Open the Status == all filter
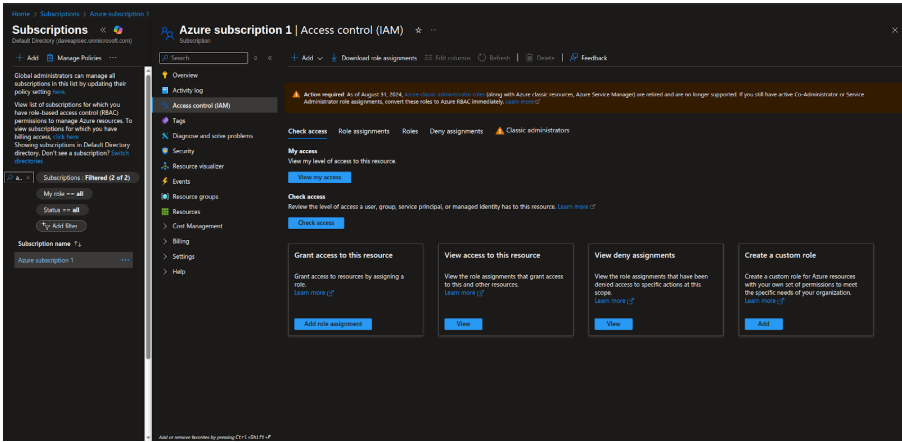 [61, 210]
